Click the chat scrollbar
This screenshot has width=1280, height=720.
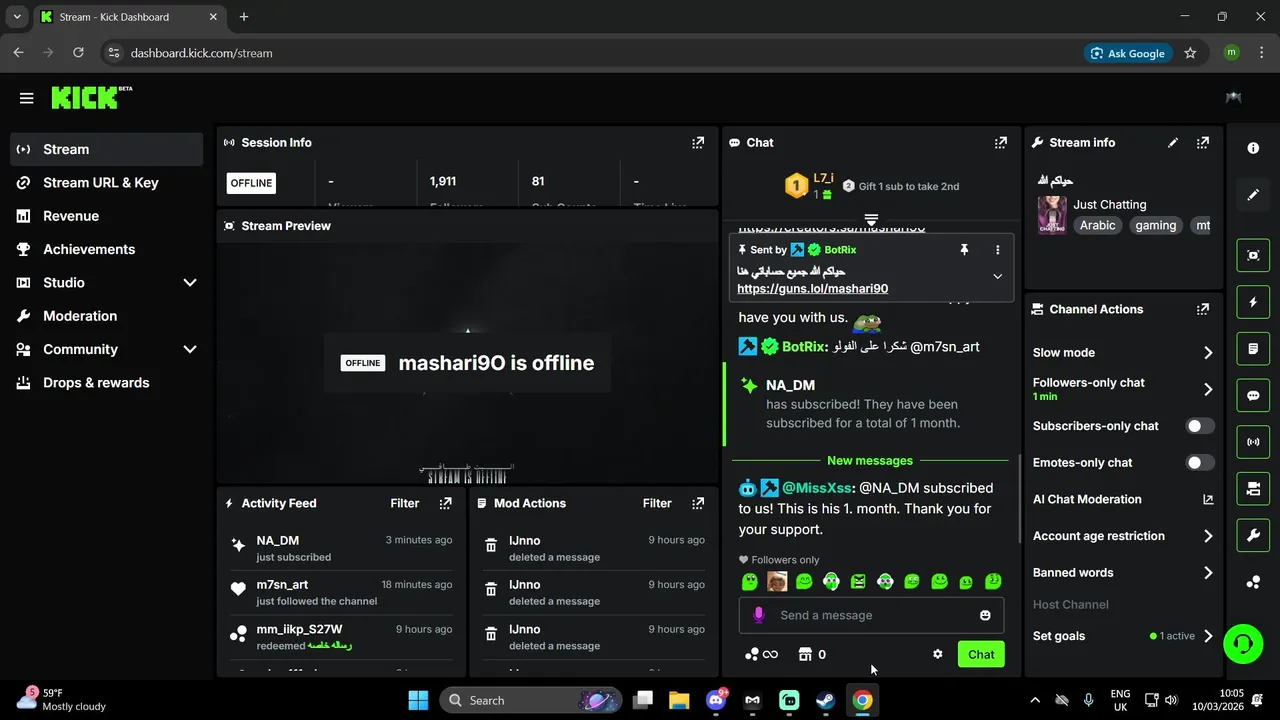(1019, 498)
